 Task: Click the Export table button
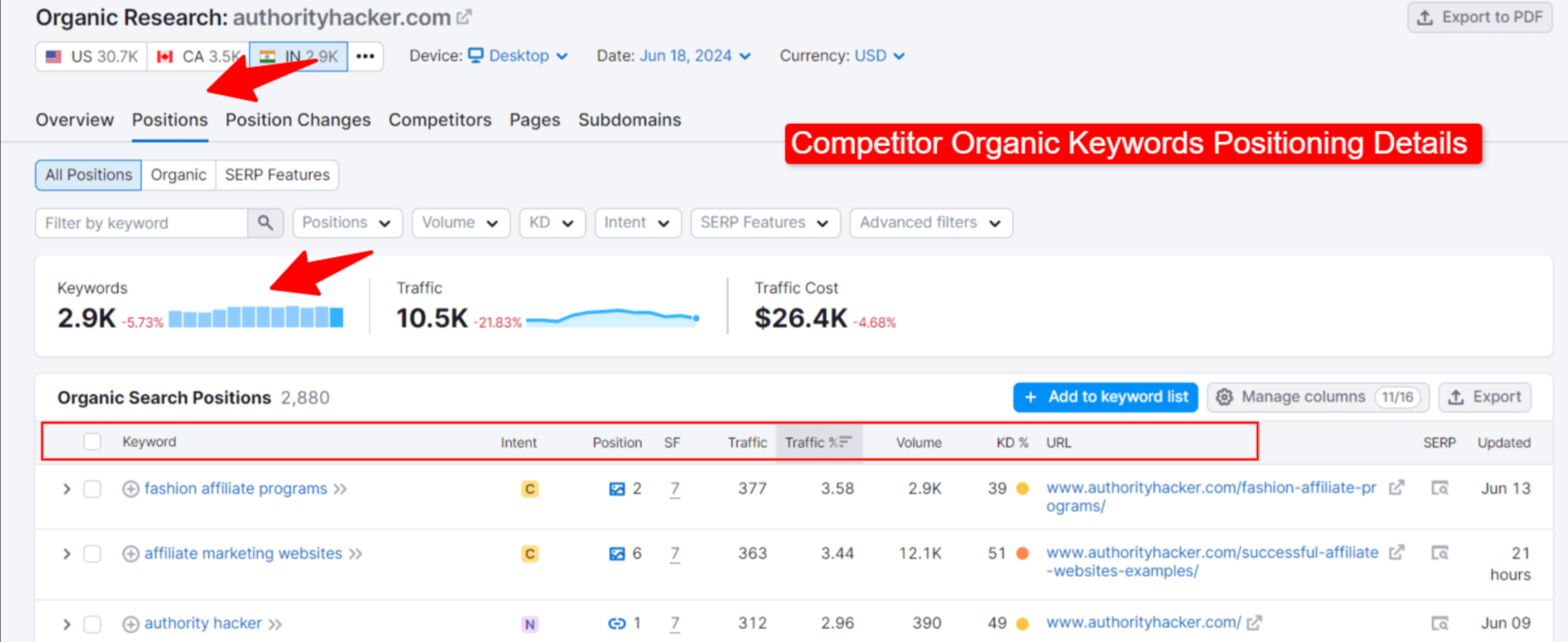point(1485,397)
